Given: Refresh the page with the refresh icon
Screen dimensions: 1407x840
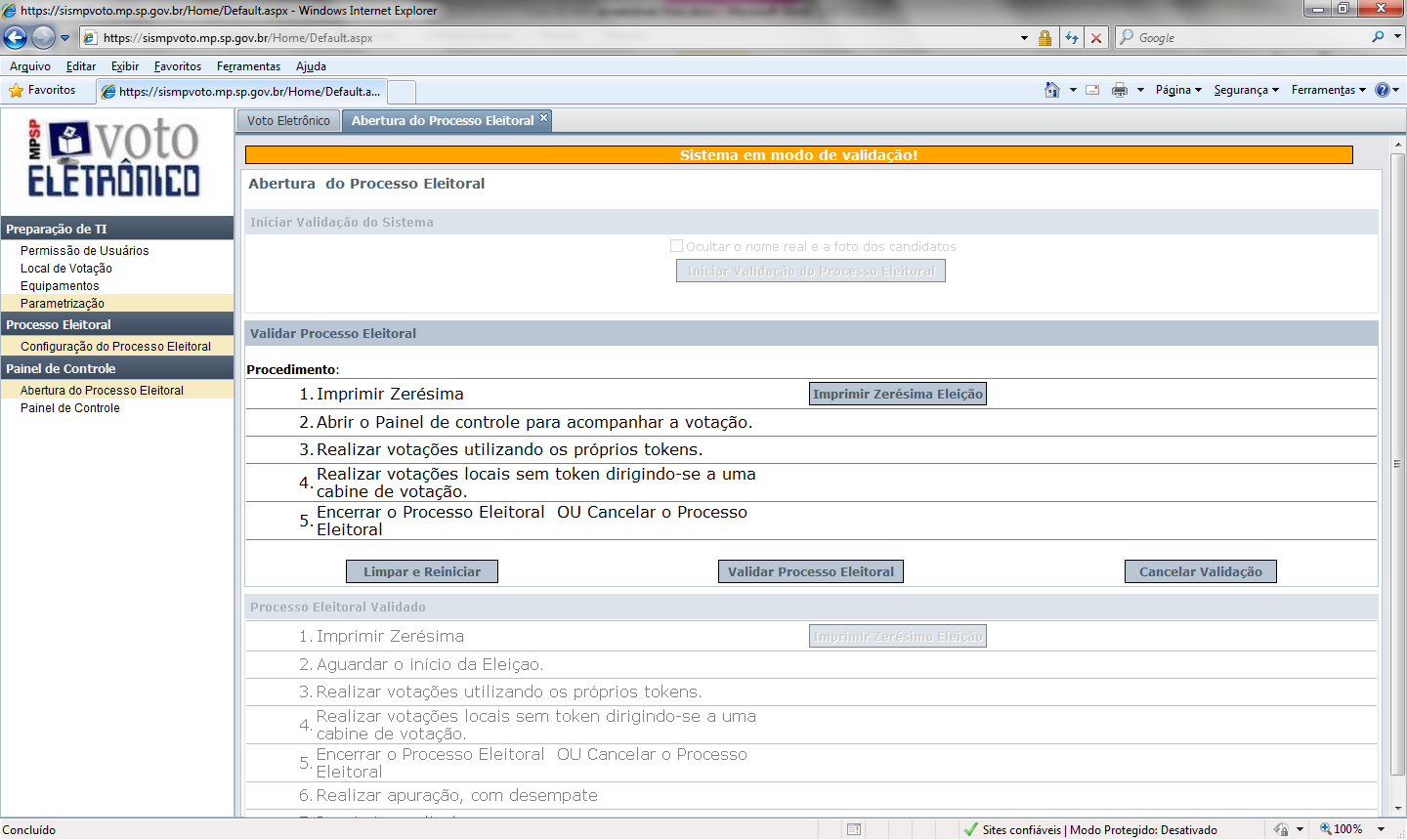Looking at the screenshot, I should point(1072,38).
